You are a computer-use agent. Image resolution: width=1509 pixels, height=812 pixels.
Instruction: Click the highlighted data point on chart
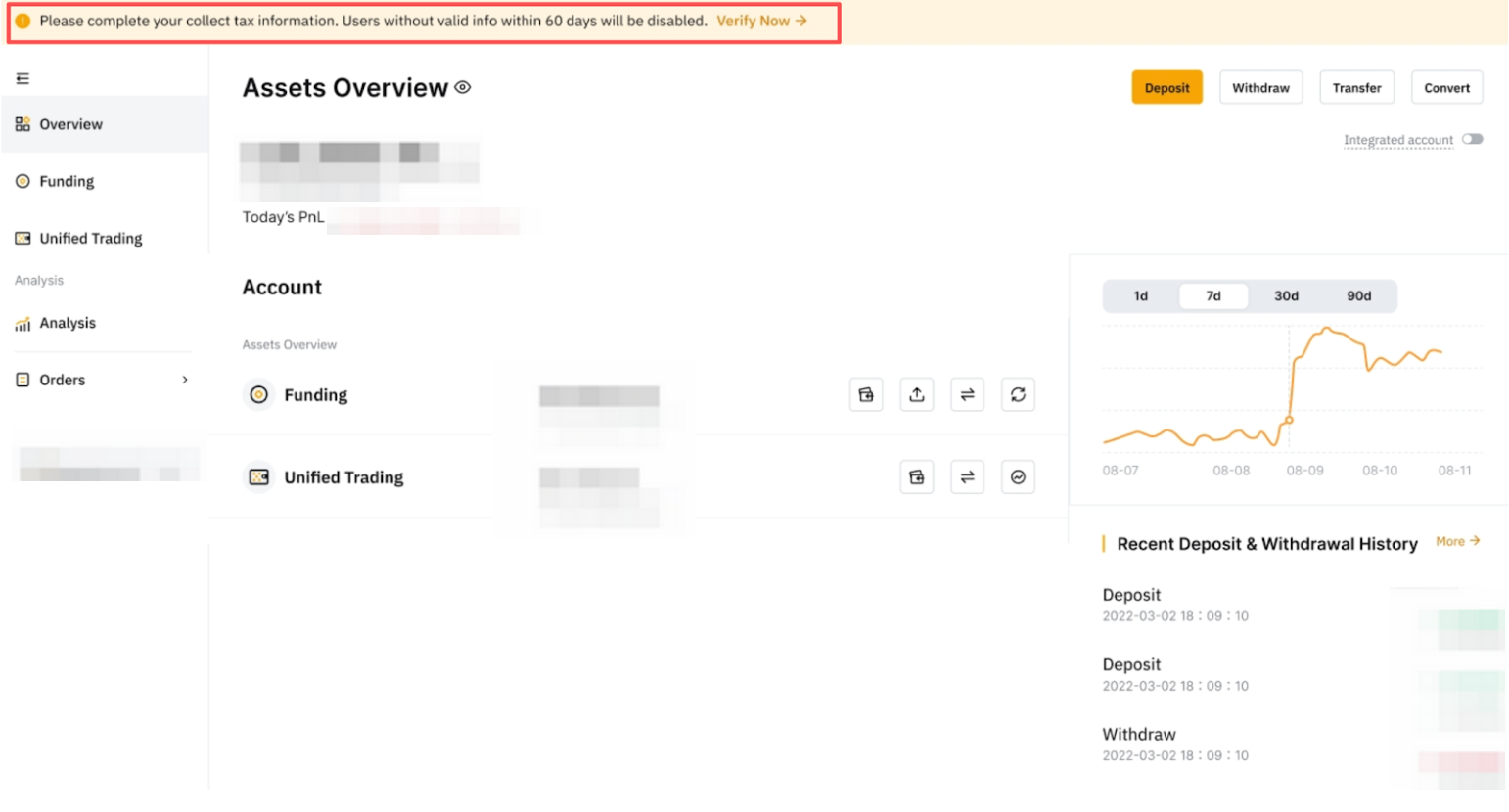point(1289,420)
